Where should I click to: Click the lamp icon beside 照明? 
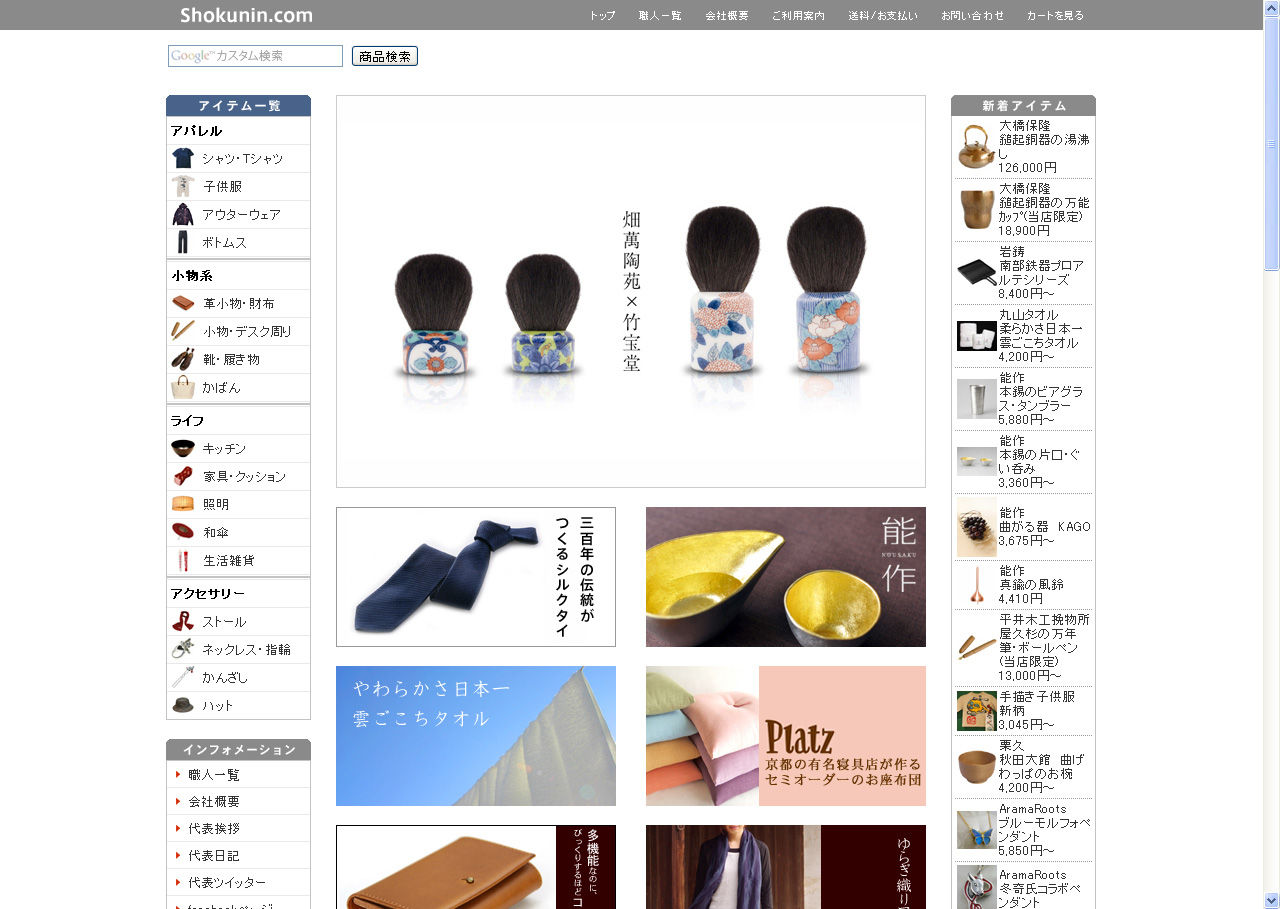pyautogui.click(x=183, y=504)
